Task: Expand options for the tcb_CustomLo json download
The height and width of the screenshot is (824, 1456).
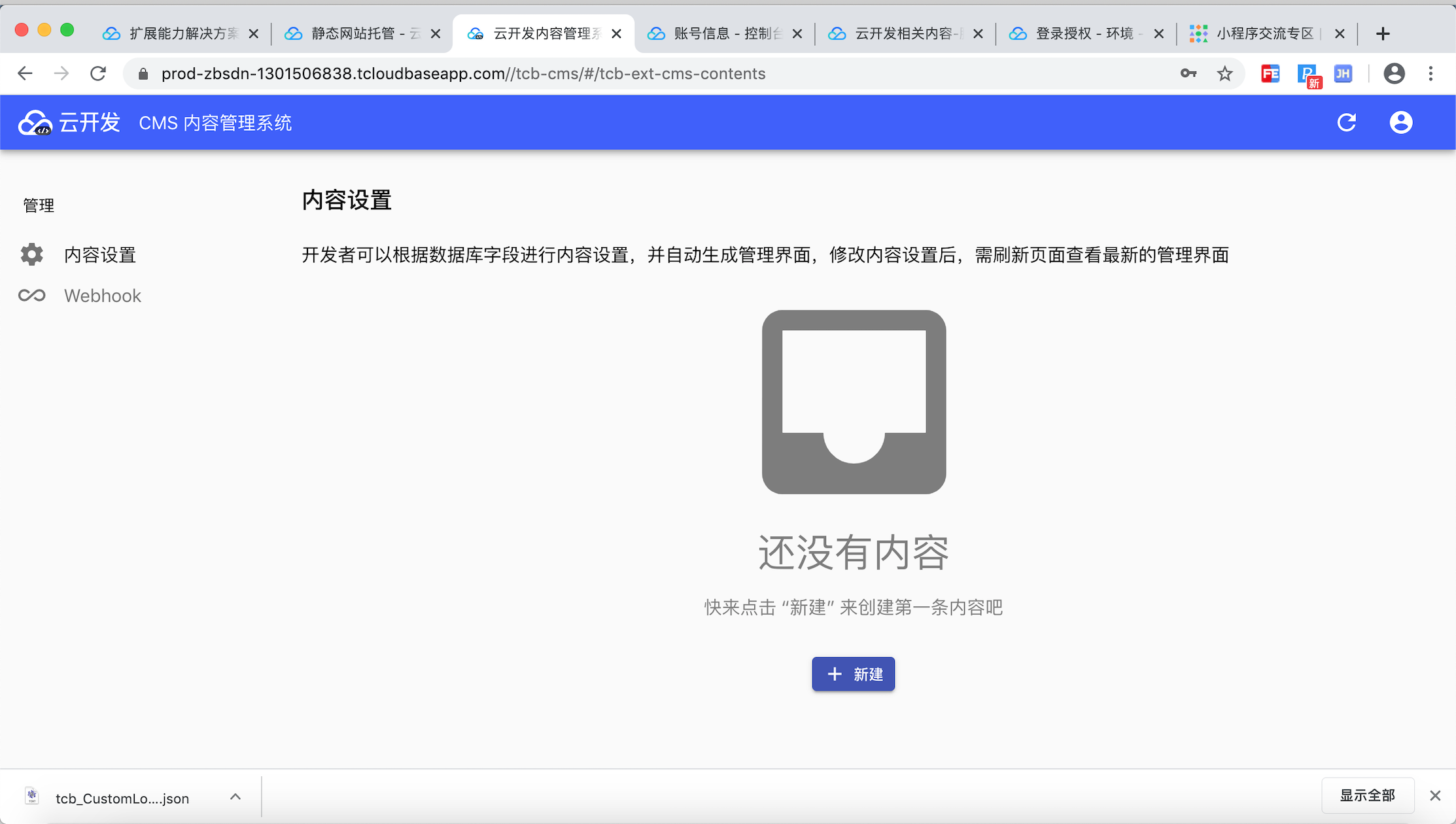Action: [235, 797]
